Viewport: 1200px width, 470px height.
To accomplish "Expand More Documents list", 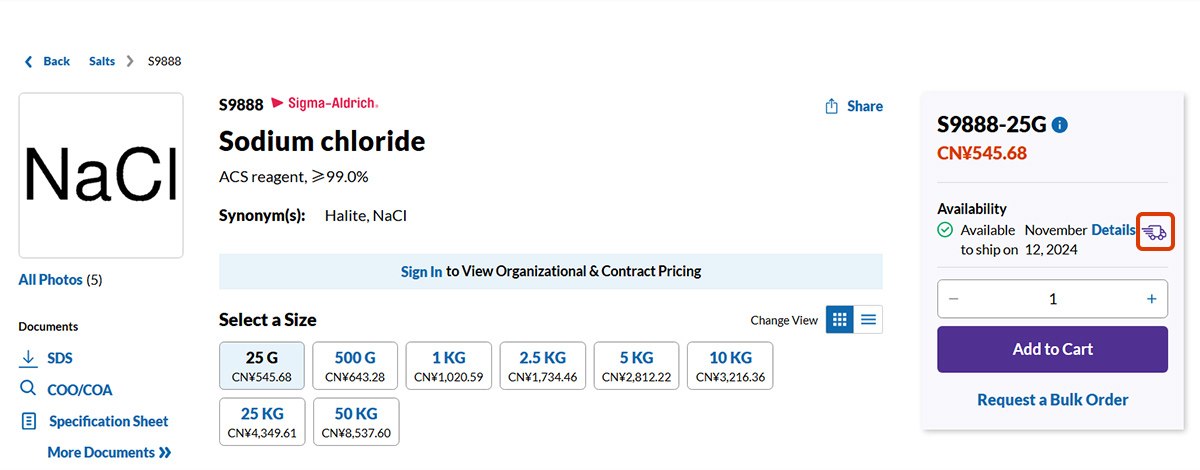I will [109, 452].
